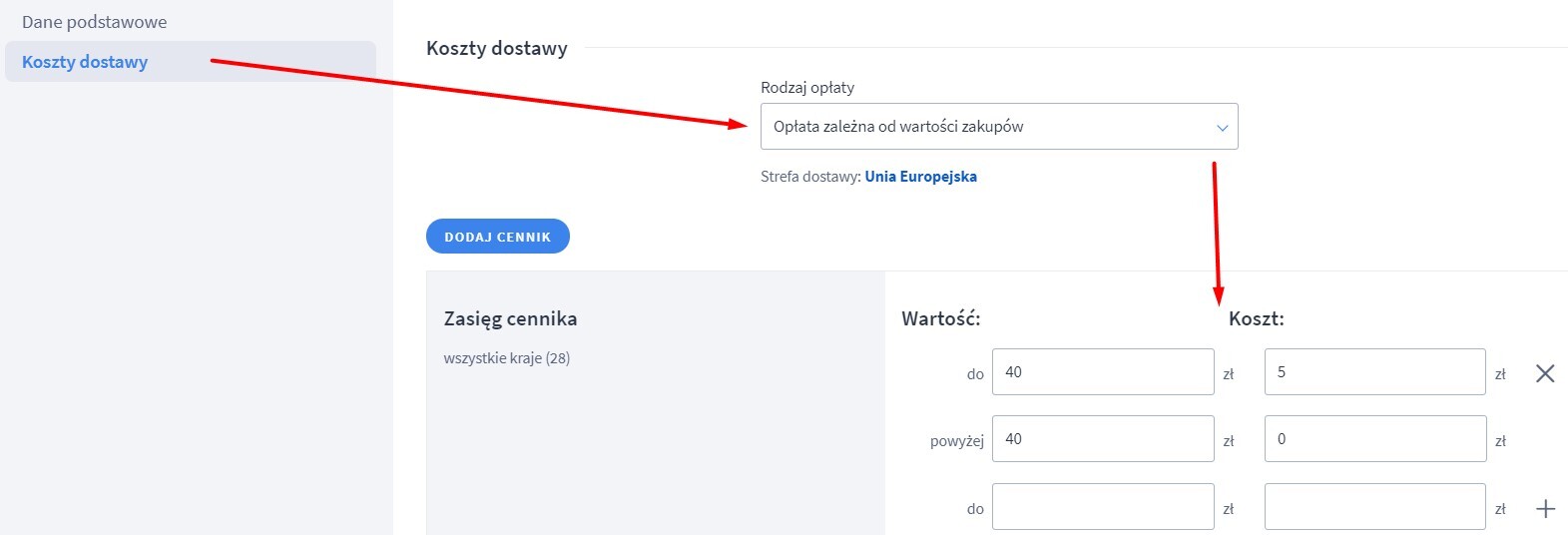Click the Wartość column label
The width and height of the screenshot is (1568, 535).
pyautogui.click(x=941, y=319)
